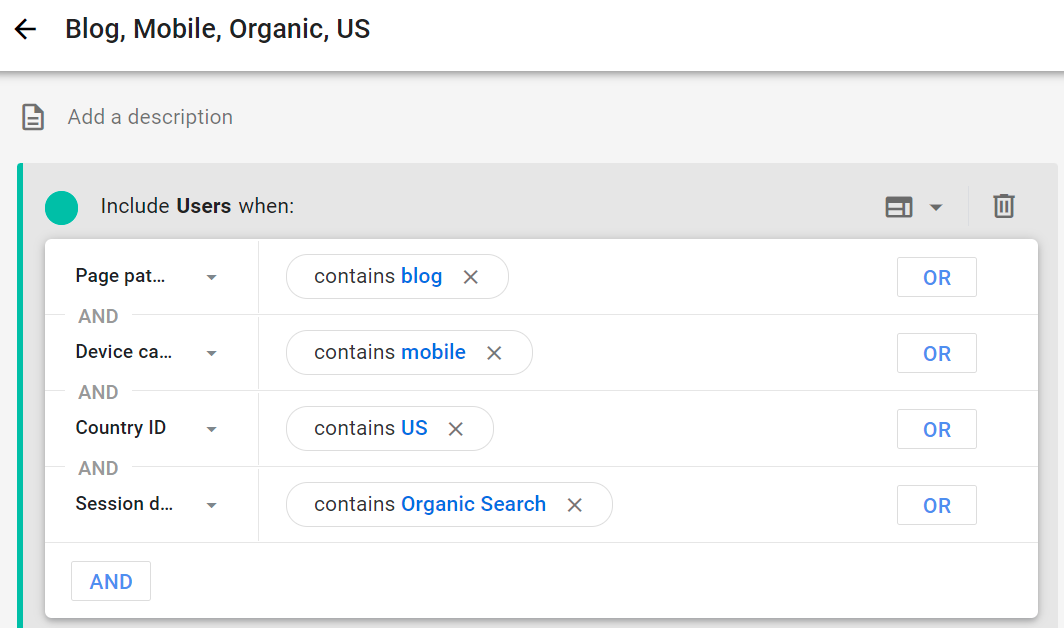The width and height of the screenshot is (1064, 628).
Task: Add OR condition to Page path row
Action: (x=936, y=278)
